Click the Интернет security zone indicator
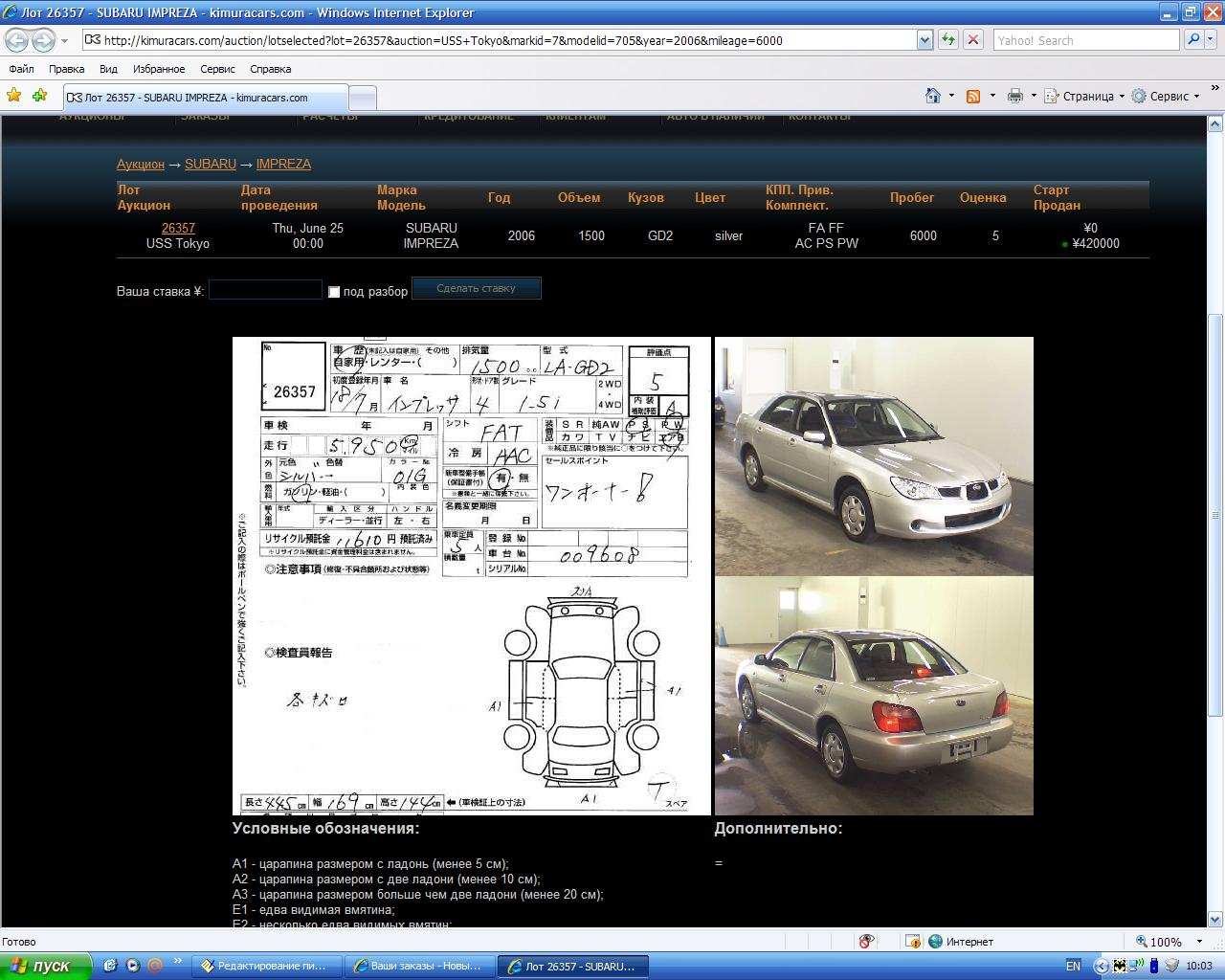The image size is (1225, 980). pos(962,942)
